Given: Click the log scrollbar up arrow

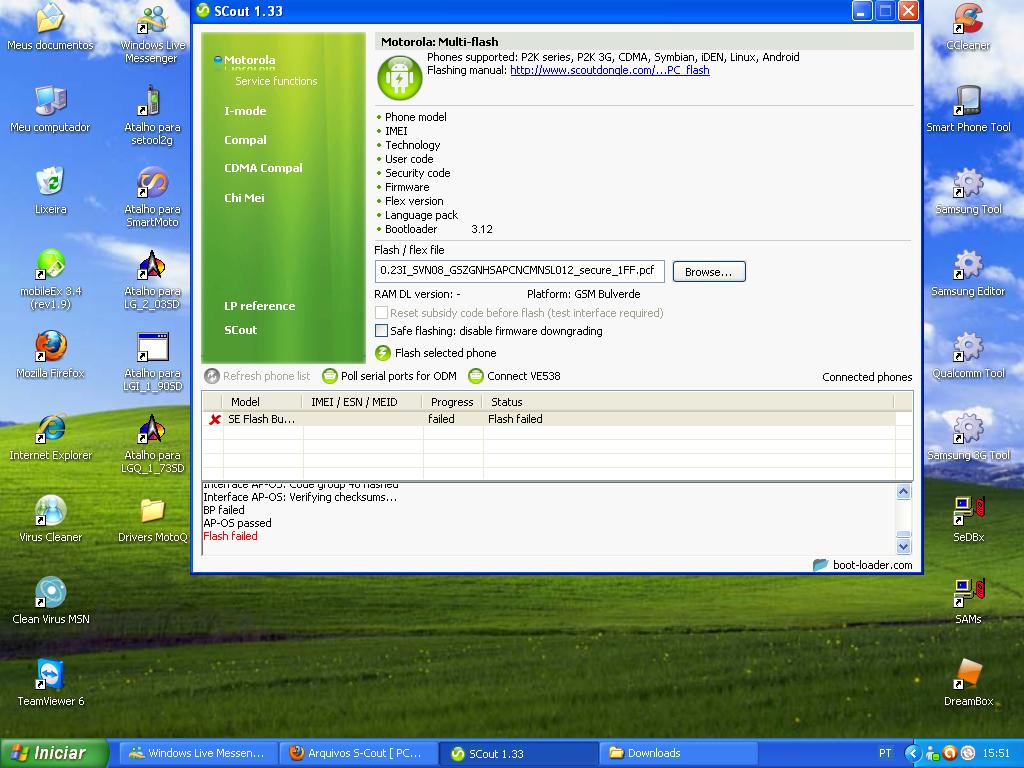Looking at the screenshot, I should pos(904,492).
